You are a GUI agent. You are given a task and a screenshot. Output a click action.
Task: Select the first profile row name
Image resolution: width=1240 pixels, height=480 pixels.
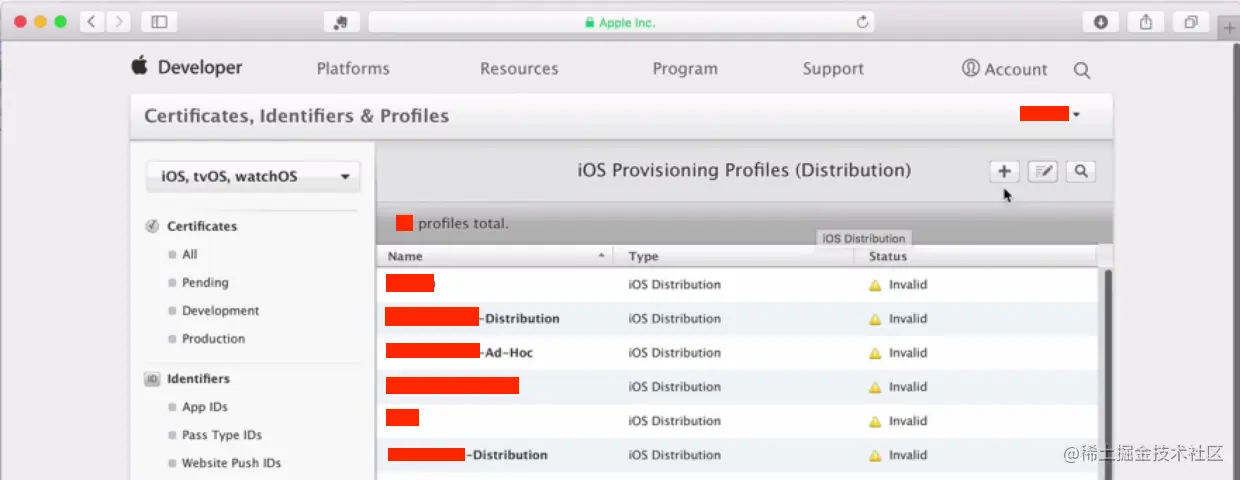[410, 284]
